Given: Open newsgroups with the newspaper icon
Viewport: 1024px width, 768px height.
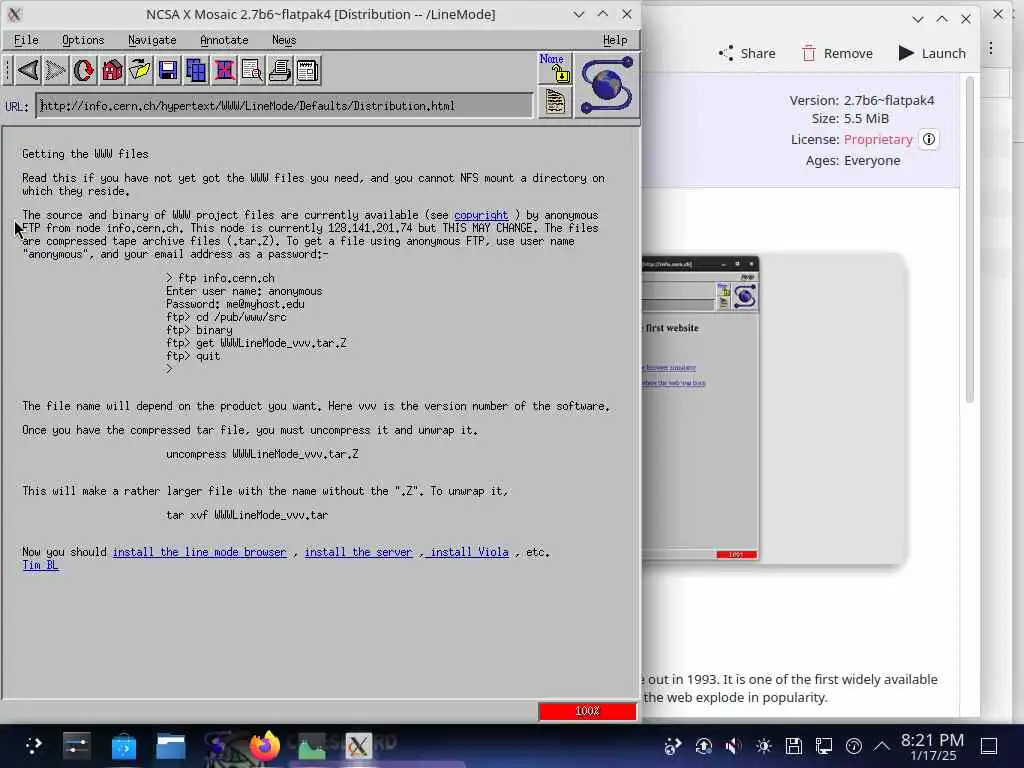Looking at the screenshot, I should pos(308,71).
